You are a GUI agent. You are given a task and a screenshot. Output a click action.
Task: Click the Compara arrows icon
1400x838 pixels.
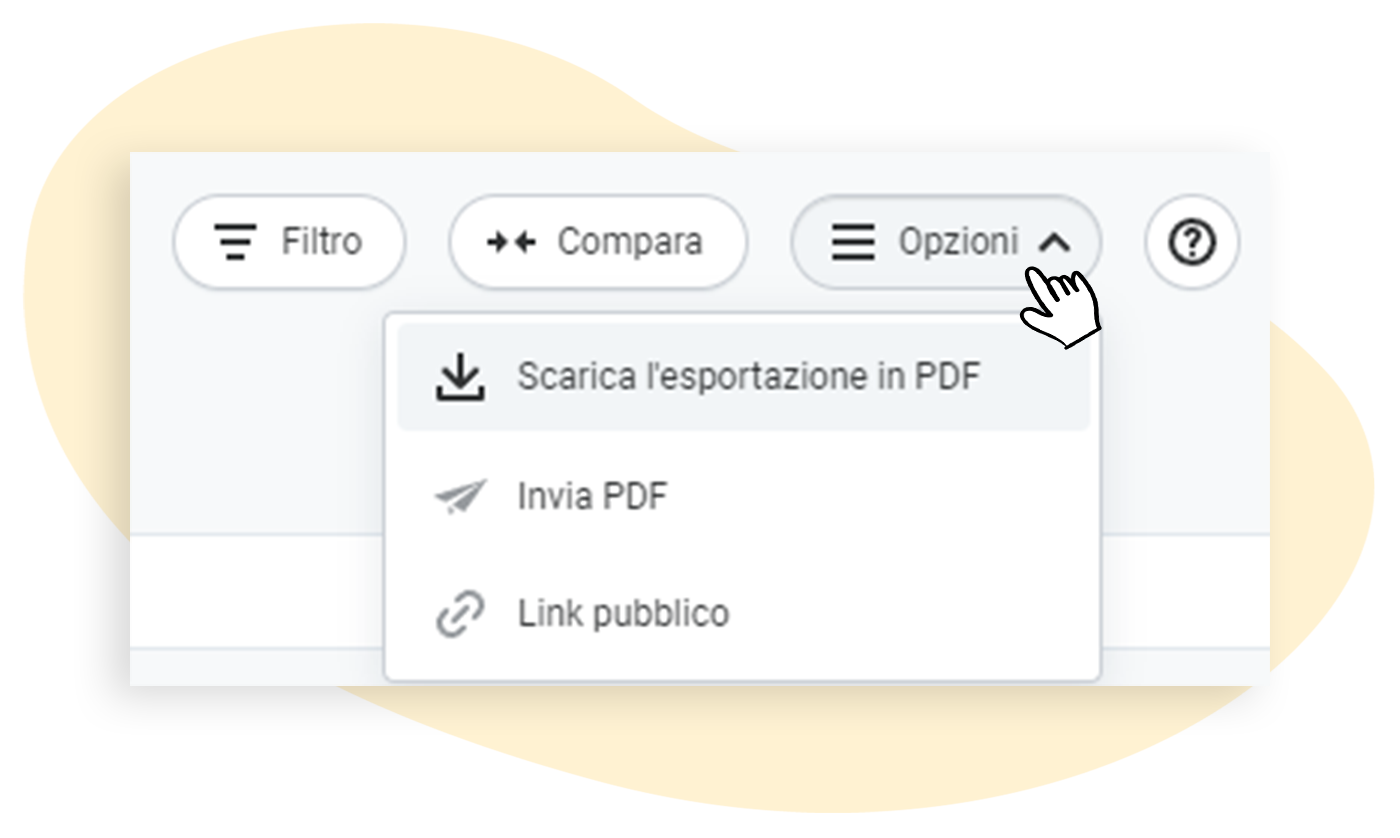click(x=511, y=243)
